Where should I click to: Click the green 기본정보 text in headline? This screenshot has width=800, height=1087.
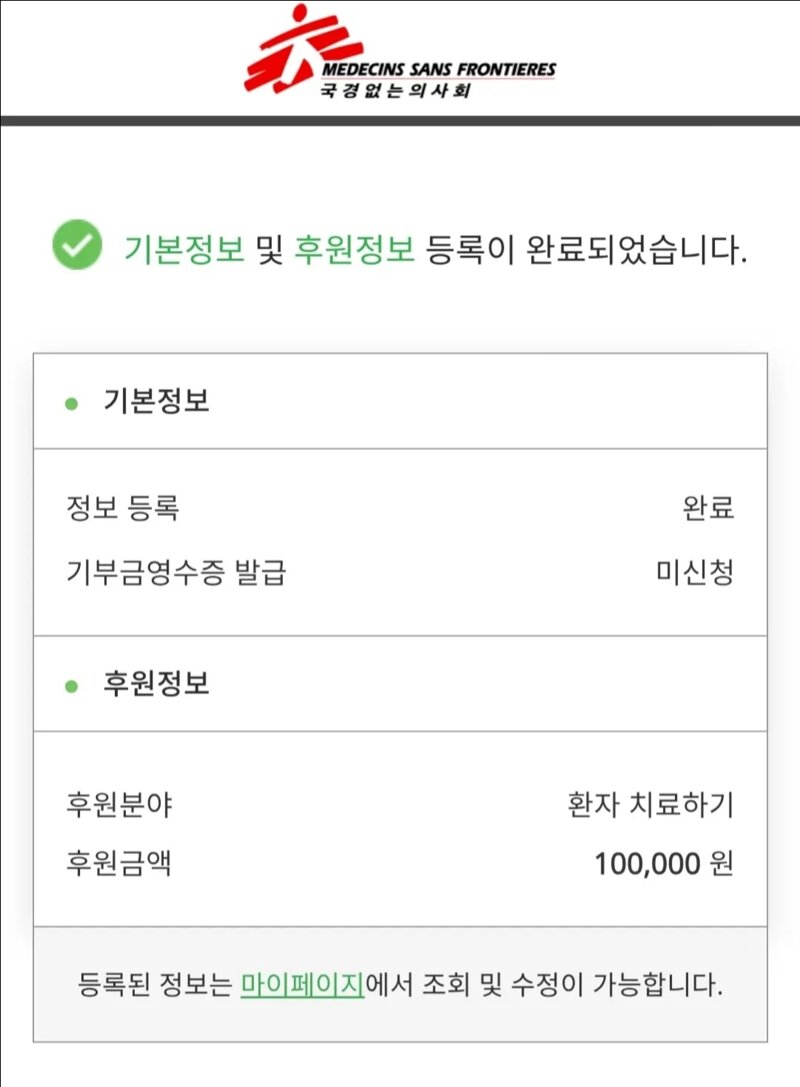pos(184,249)
